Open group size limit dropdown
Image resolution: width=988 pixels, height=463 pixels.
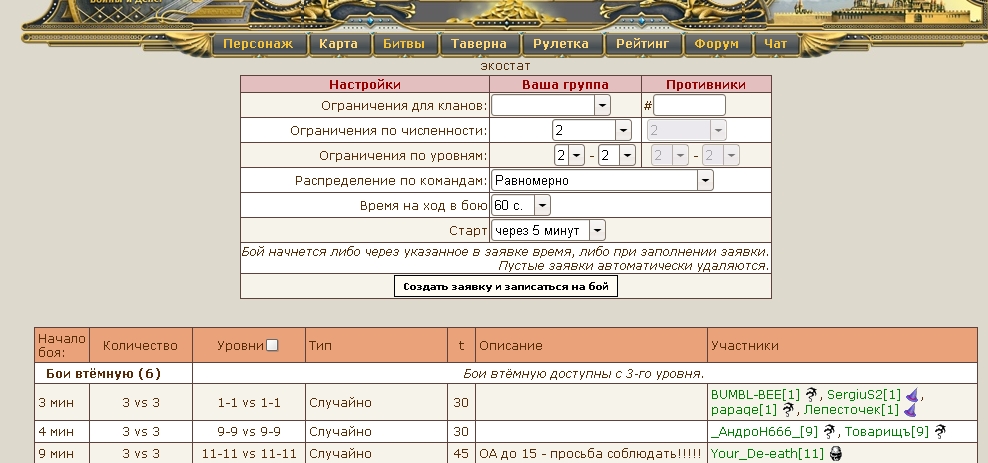(622, 130)
